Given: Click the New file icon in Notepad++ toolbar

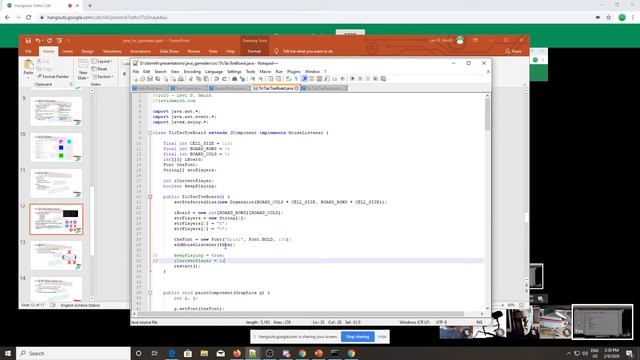Looking at the screenshot, I should point(136,79).
